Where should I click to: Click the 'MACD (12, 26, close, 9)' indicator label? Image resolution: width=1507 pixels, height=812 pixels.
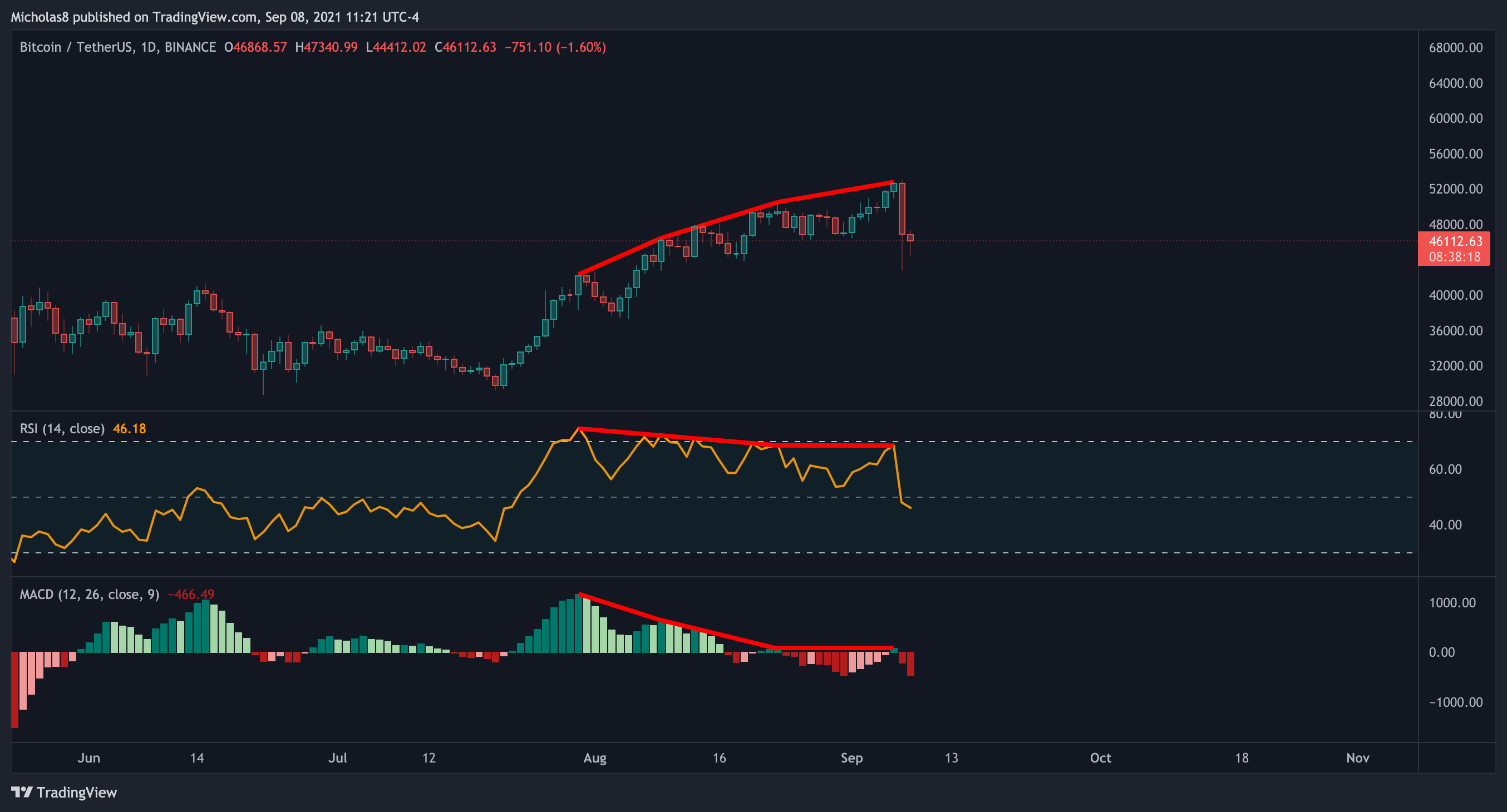[x=90, y=595]
